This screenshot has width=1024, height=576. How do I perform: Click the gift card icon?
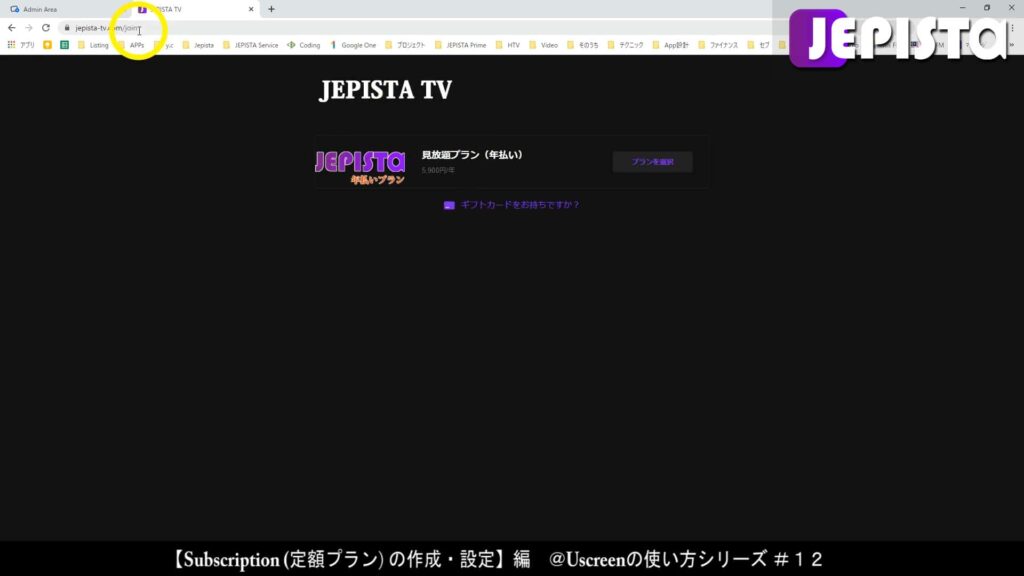[x=449, y=205]
